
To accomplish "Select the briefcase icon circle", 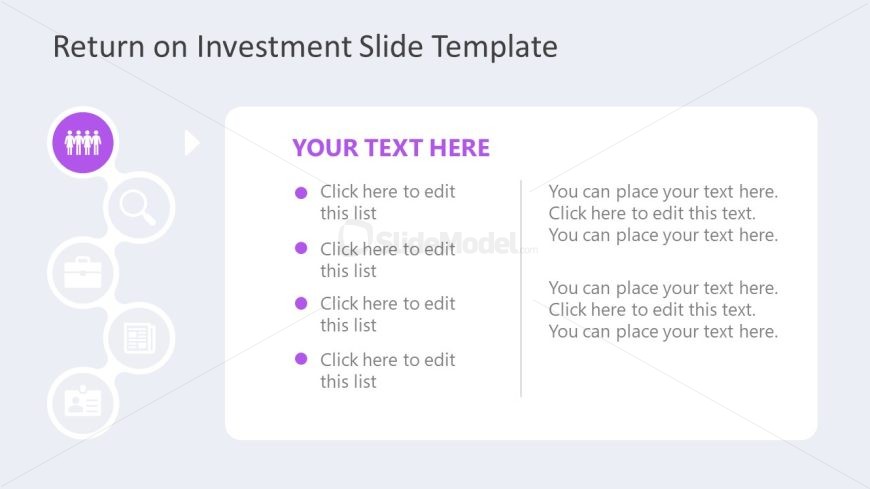I will 83,273.
